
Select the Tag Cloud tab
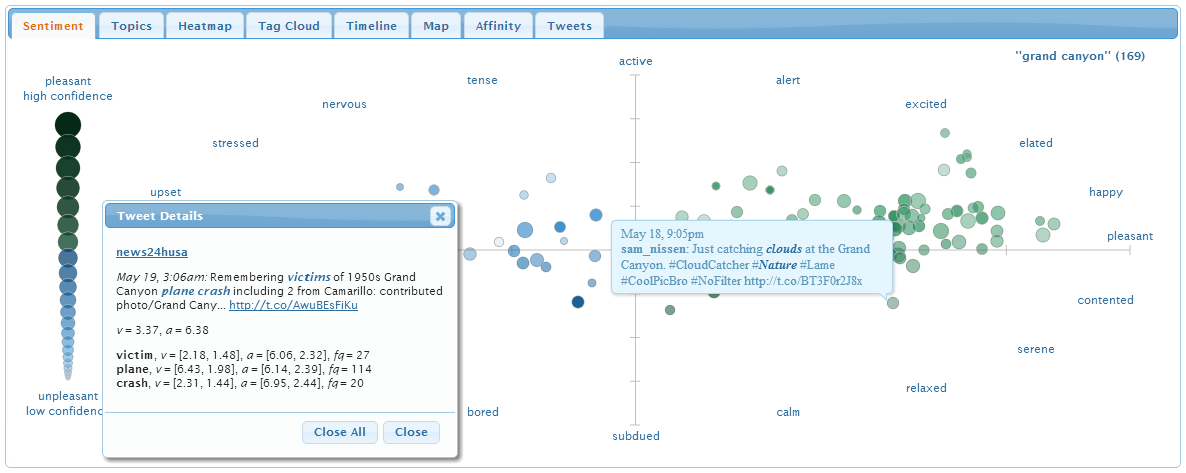click(289, 26)
